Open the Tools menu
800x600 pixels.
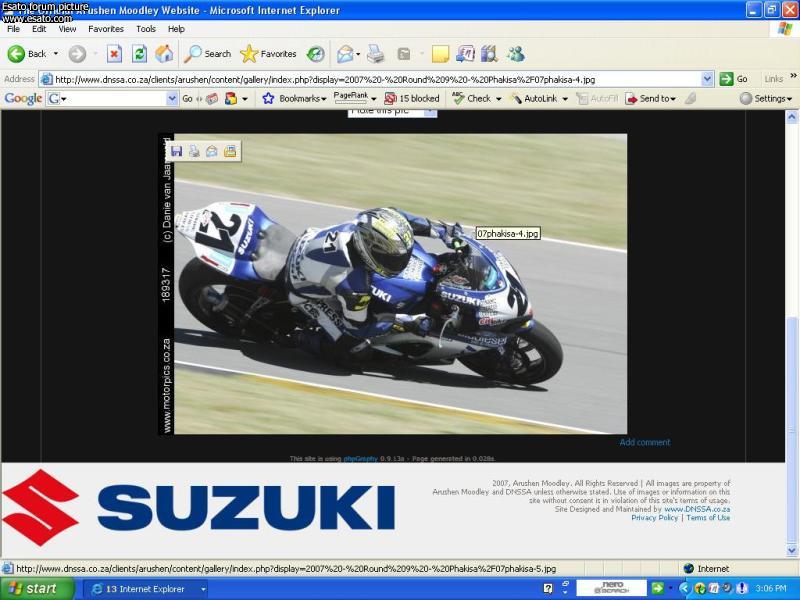[x=145, y=29]
